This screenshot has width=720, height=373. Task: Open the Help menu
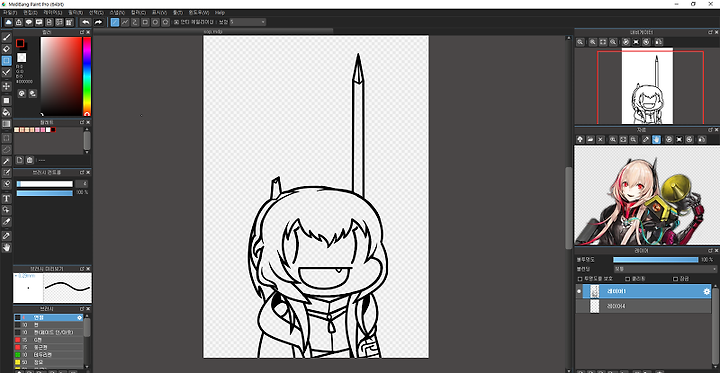(220, 12)
